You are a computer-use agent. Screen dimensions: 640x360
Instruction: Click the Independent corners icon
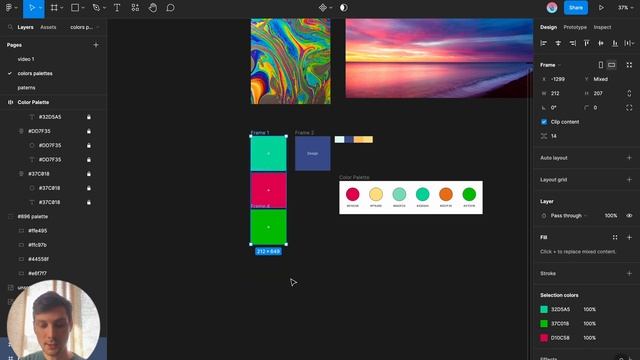629,108
